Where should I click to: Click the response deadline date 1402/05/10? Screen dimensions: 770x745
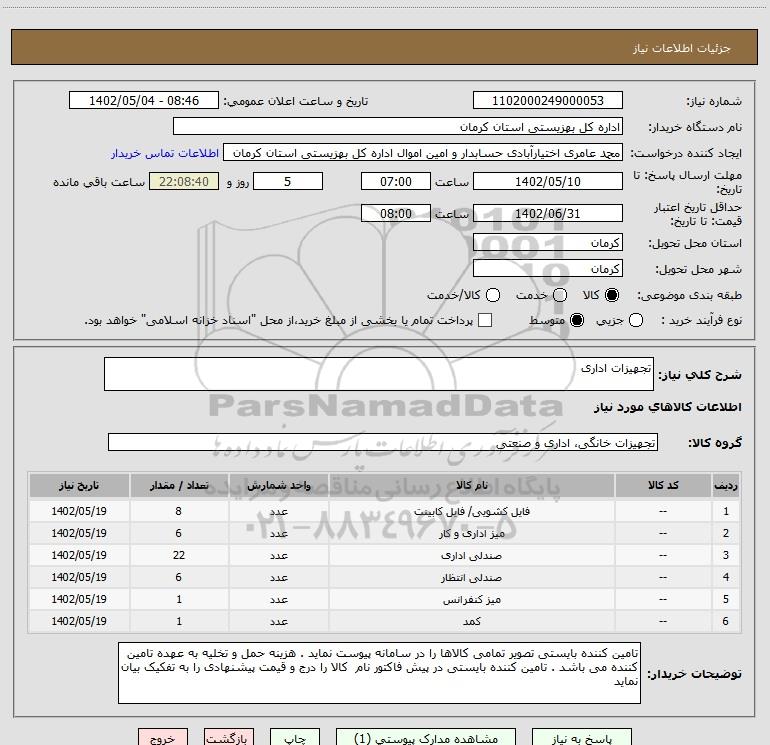[548, 181]
